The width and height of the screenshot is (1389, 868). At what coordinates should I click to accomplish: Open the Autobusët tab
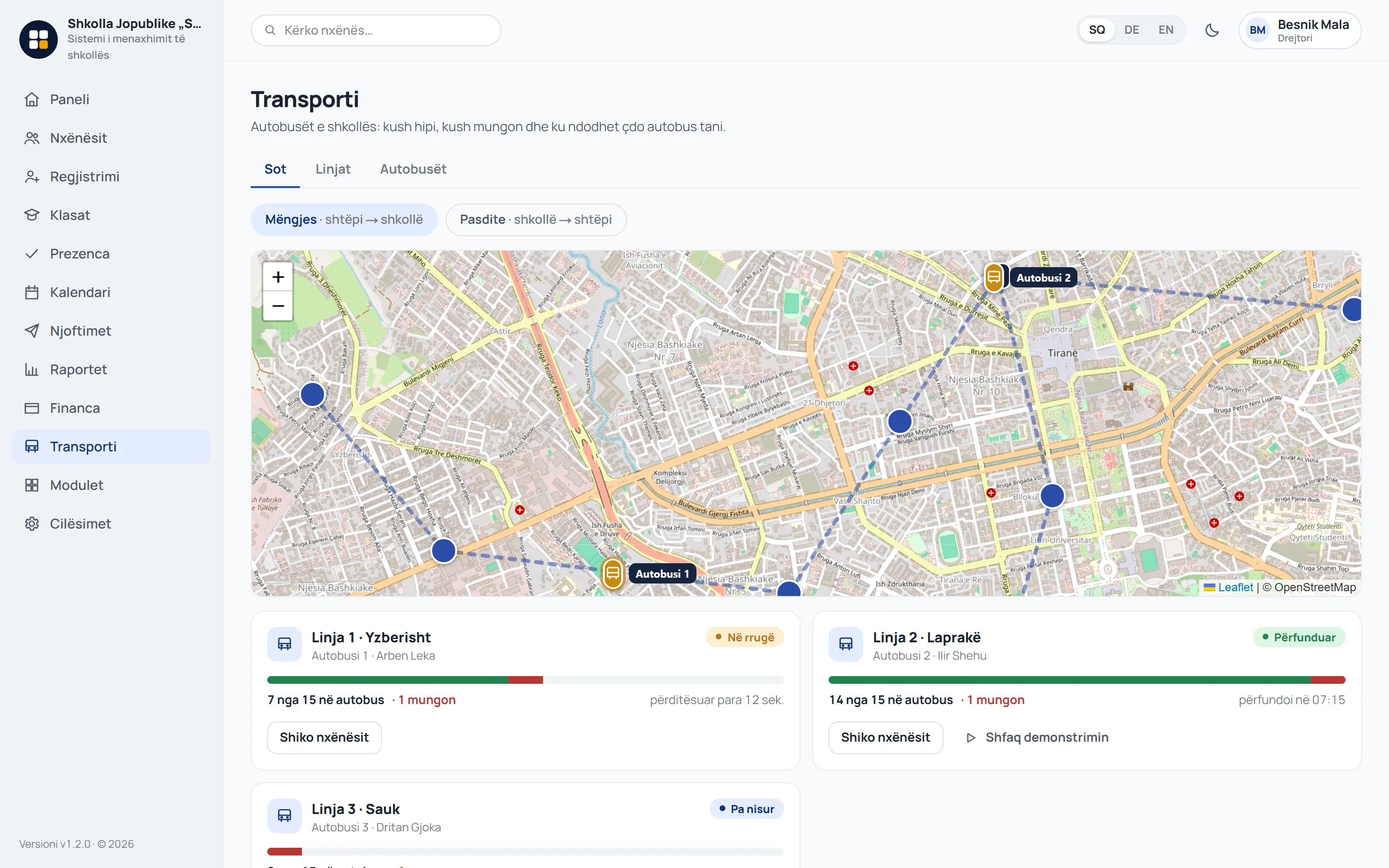click(413, 169)
